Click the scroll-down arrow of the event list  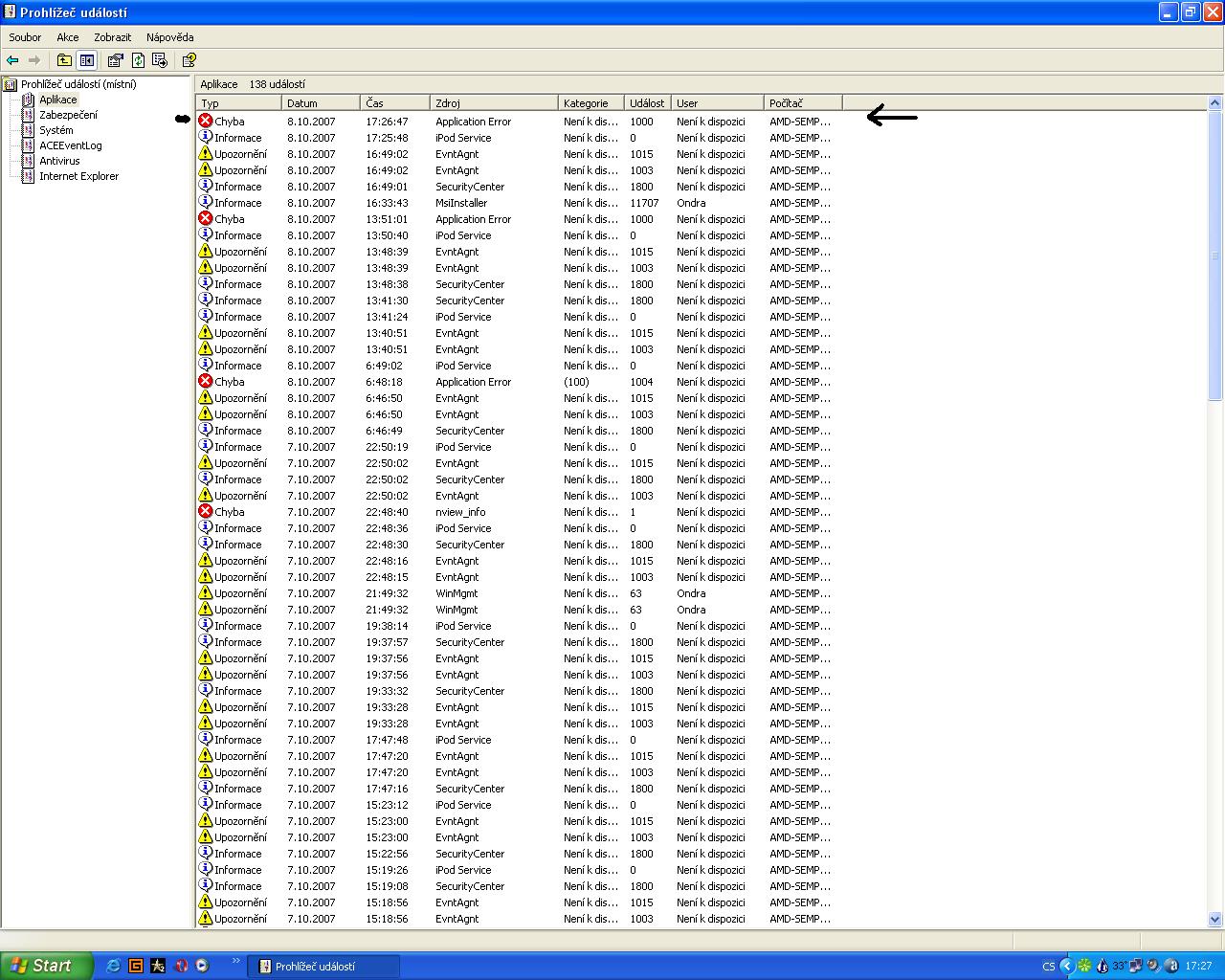coord(1215,919)
